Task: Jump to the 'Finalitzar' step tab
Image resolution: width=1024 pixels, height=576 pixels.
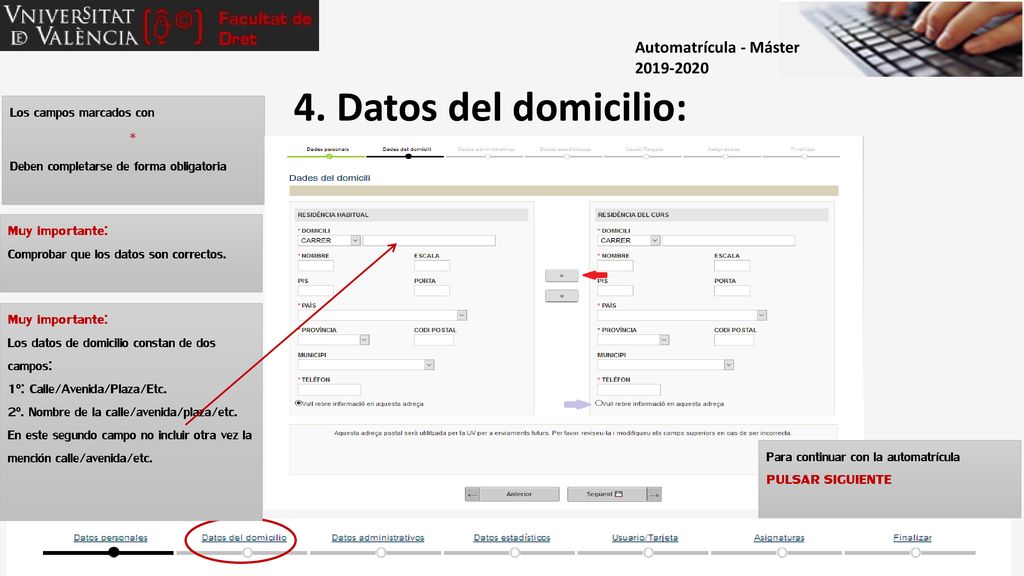Action: [x=803, y=150]
